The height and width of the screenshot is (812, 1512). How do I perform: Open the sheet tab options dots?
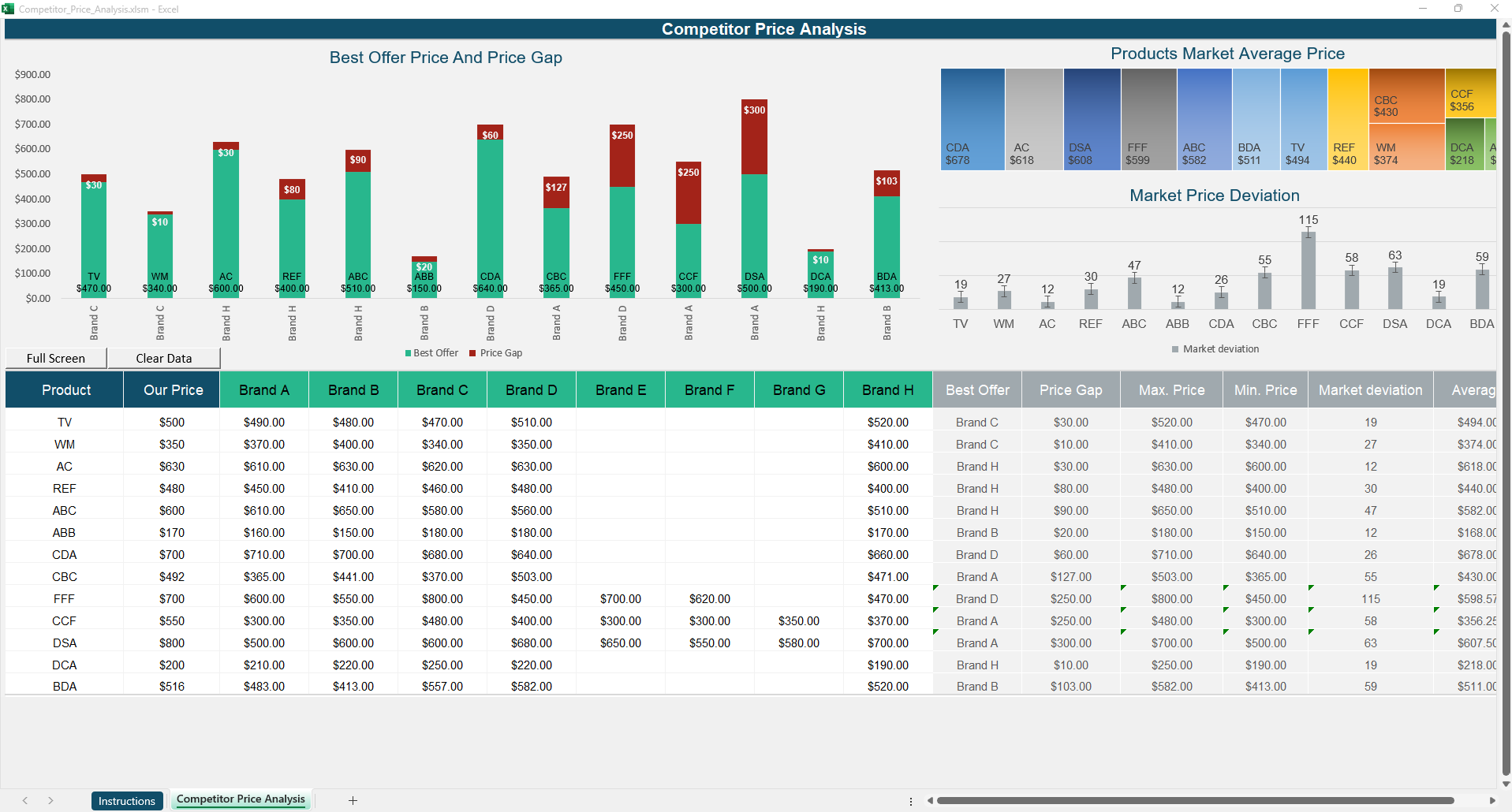pos(911,801)
